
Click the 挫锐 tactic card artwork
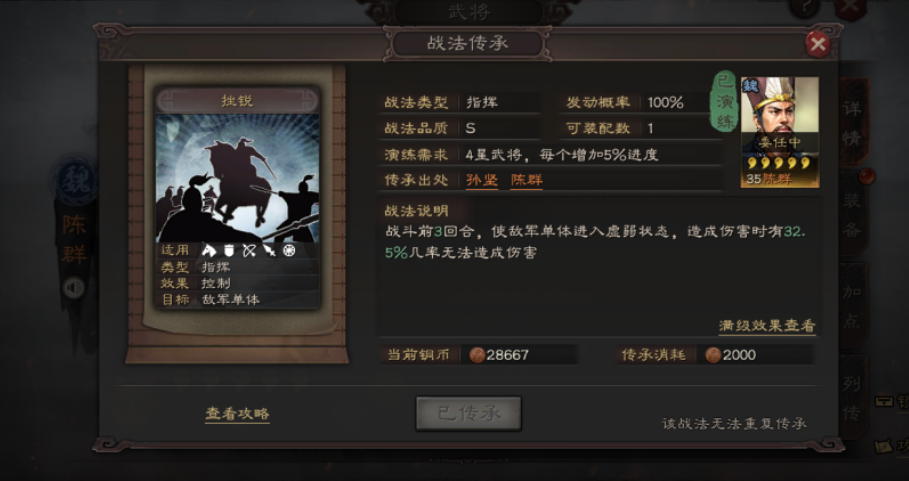pyautogui.click(x=238, y=177)
